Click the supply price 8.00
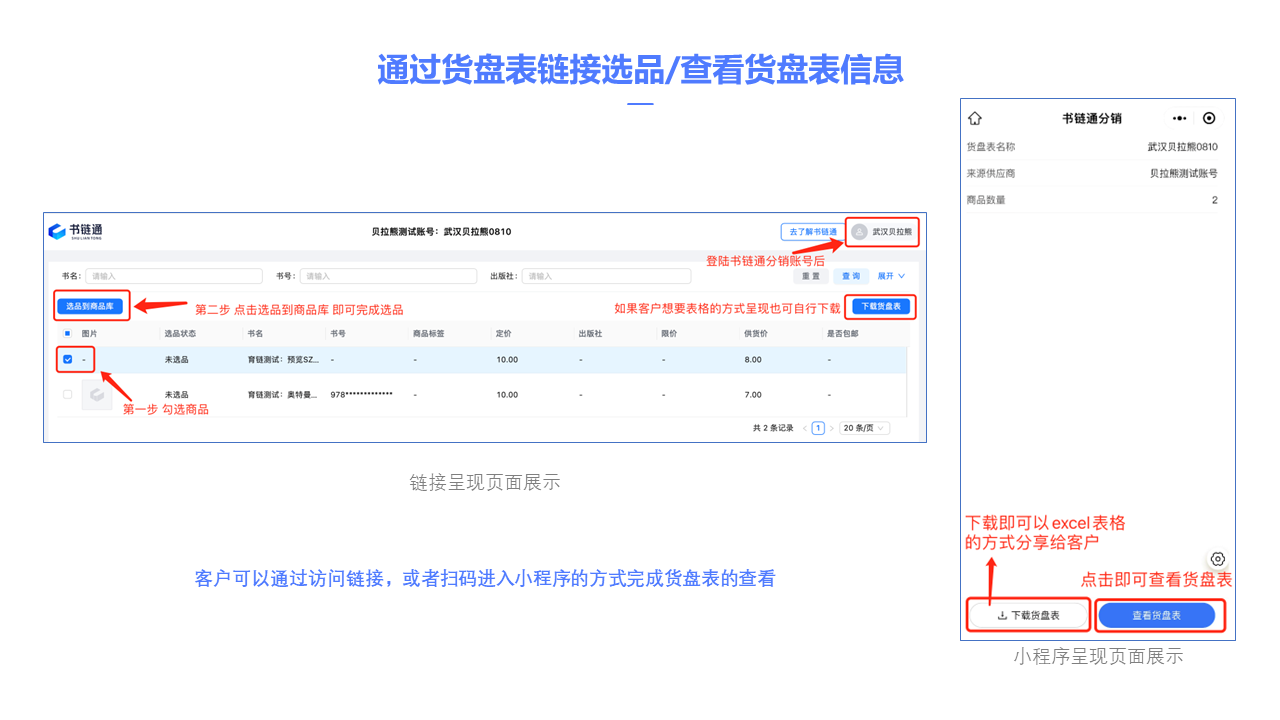Image resolution: width=1280 pixels, height=720 pixels. pyautogui.click(x=752, y=359)
